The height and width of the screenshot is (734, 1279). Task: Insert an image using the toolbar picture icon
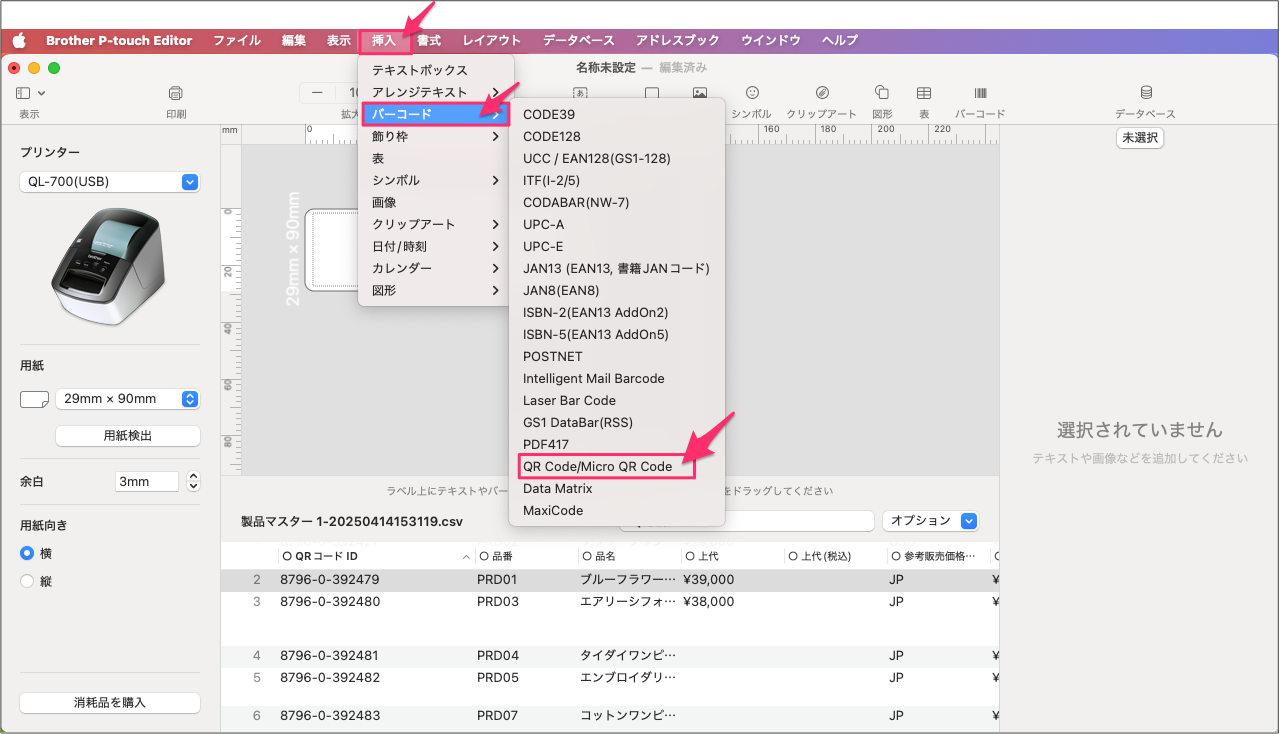click(x=700, y=93)
